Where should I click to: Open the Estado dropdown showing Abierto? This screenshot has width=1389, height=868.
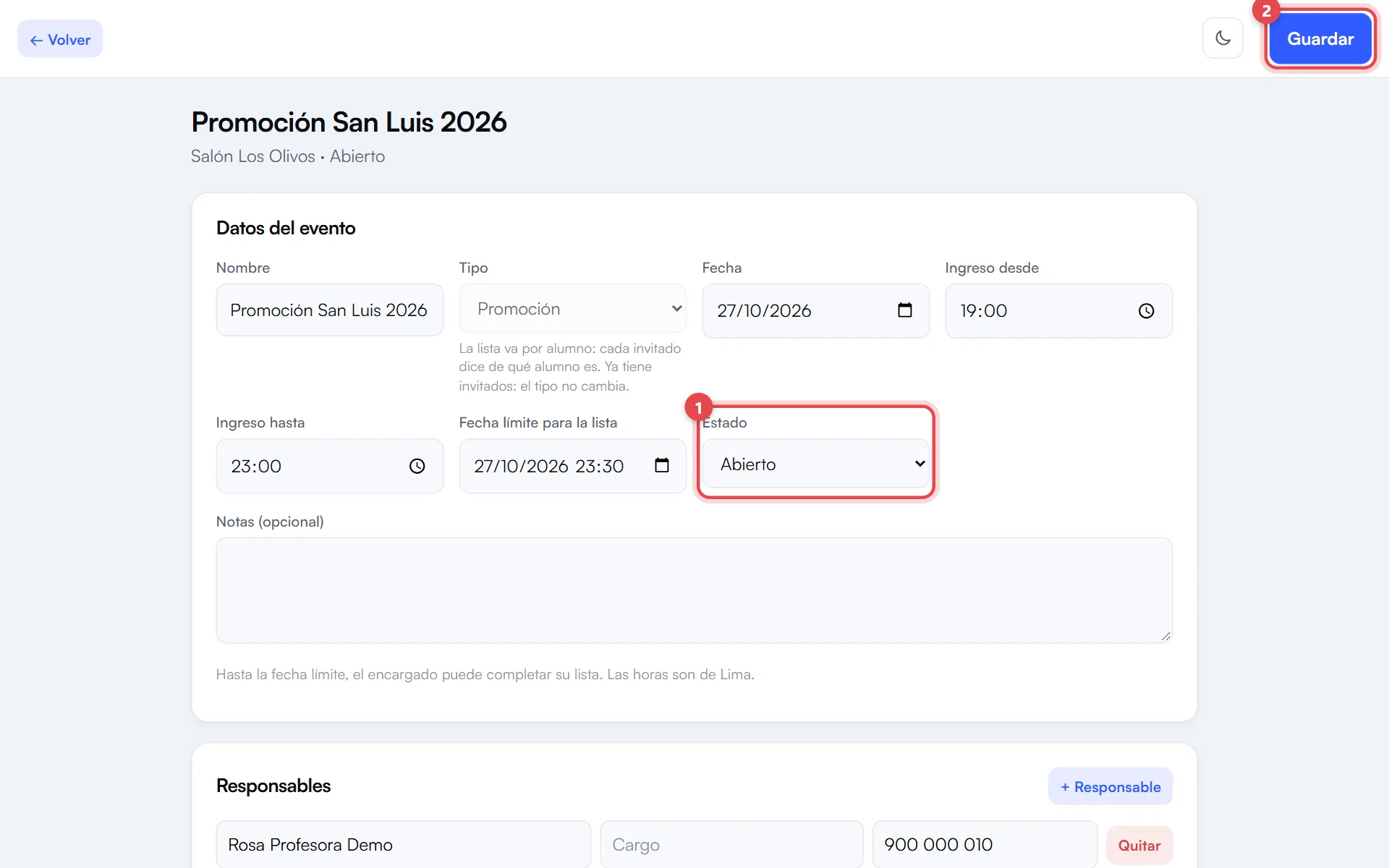coord(815,464)
